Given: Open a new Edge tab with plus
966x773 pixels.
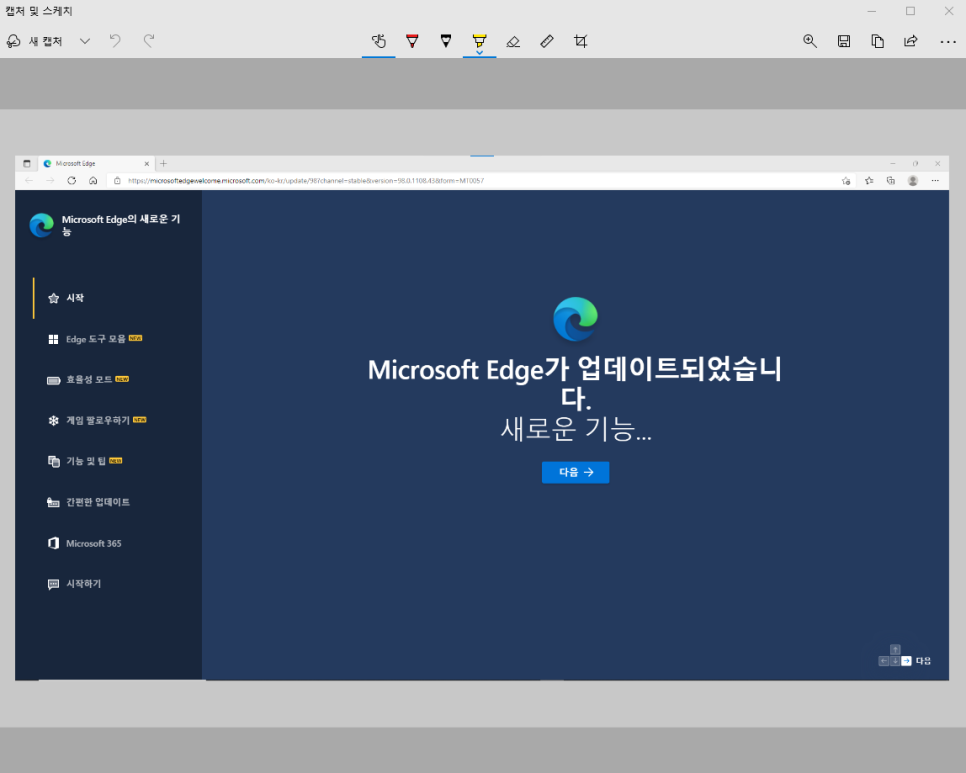Looking at the screenshot, I should click(163, 164).
